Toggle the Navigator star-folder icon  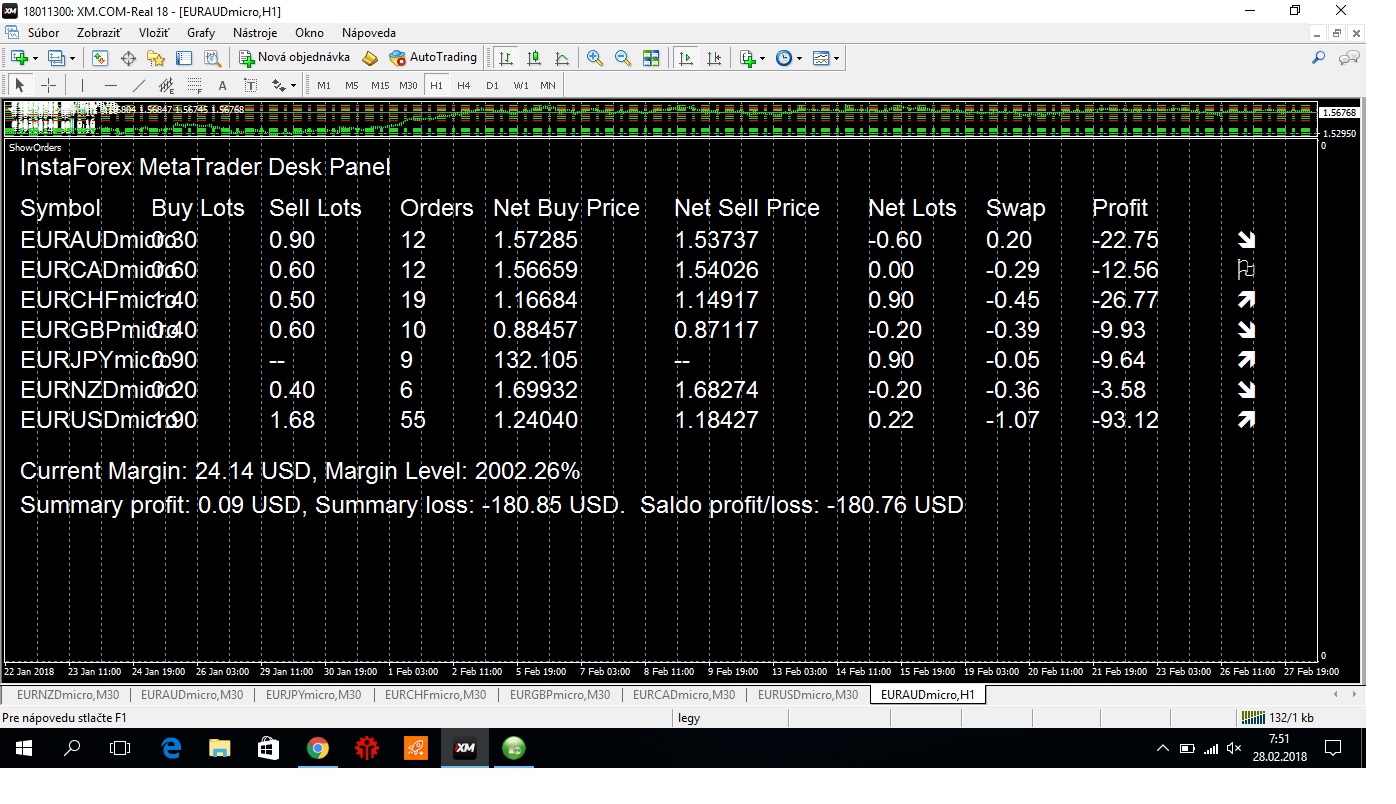[x=156, y=58]
